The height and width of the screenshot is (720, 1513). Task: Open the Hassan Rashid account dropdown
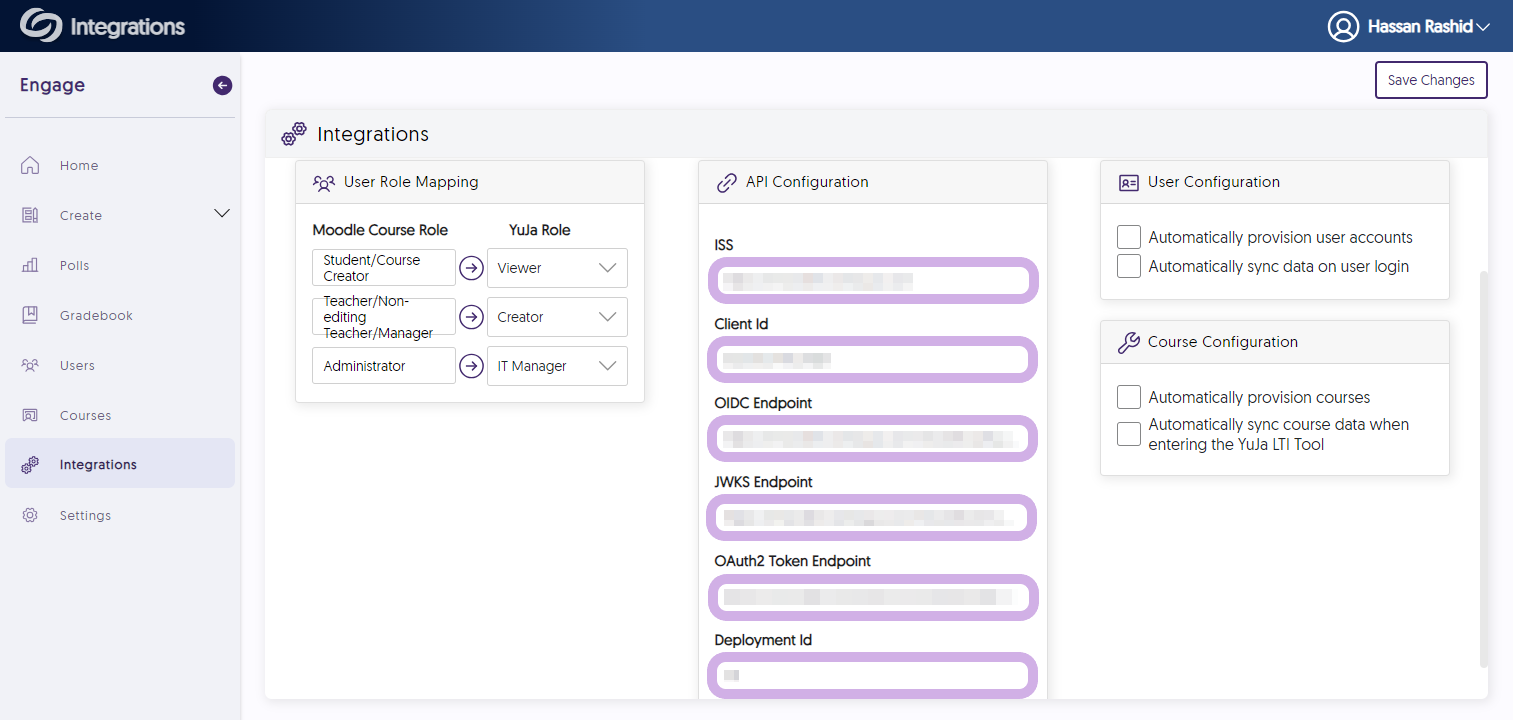click(1408, 27)
